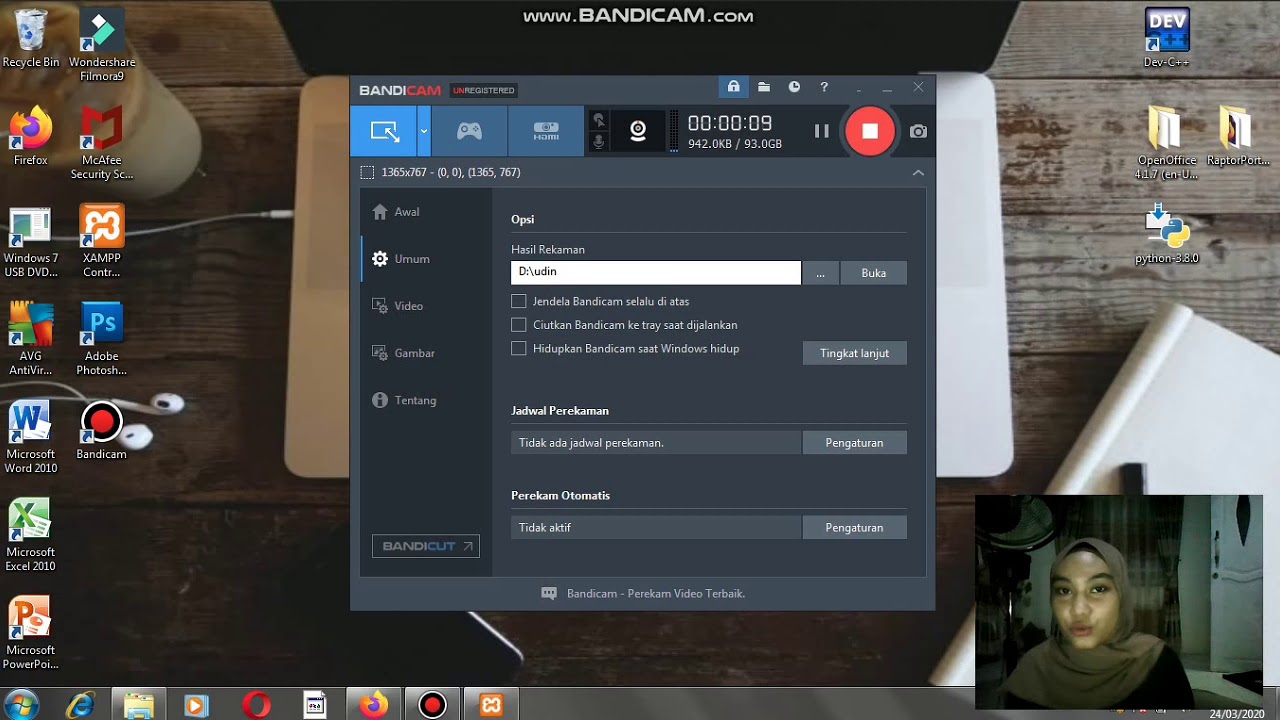Click the Bandicut link button
The width and height of the screenshot is (1280, 720).
[x=426, y=546]
